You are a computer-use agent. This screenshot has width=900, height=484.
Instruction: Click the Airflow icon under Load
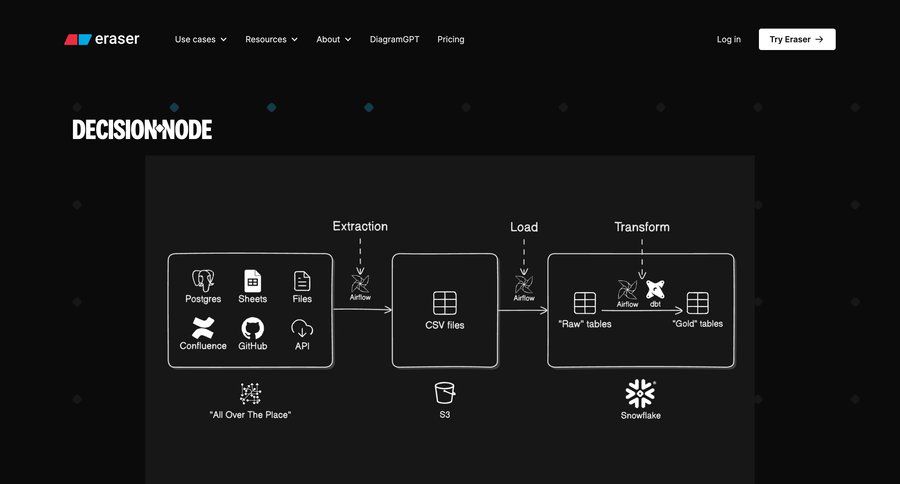pos(523,284)
